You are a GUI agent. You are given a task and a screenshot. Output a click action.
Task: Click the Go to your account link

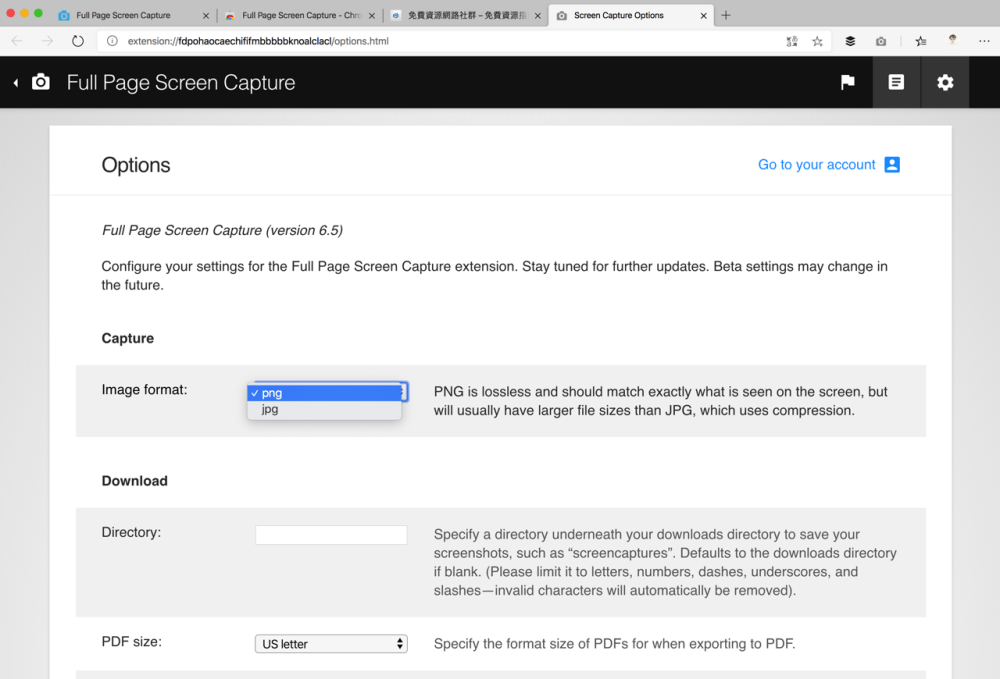(816, 164)
